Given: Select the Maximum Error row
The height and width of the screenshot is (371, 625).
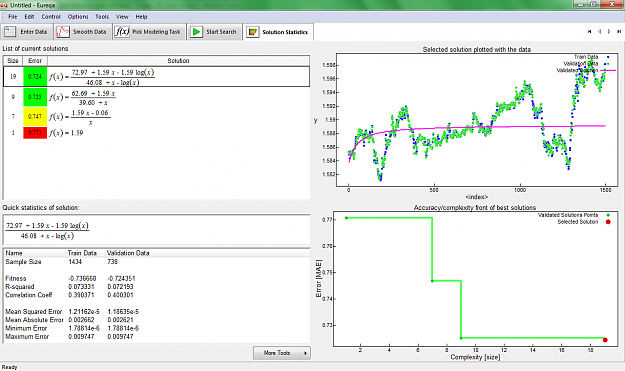Looking at the screenshot, I should click(x=156, y=337).
